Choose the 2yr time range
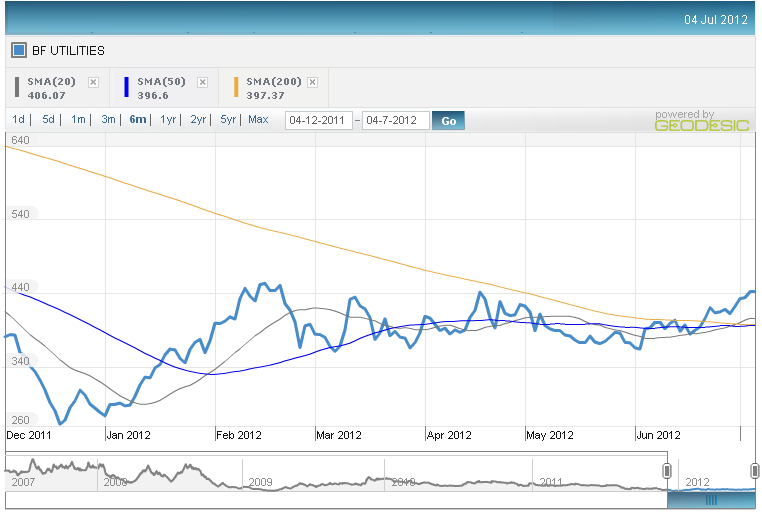Image resolution: width=762 pixels, height=513 pixels. tap(198, 120)
